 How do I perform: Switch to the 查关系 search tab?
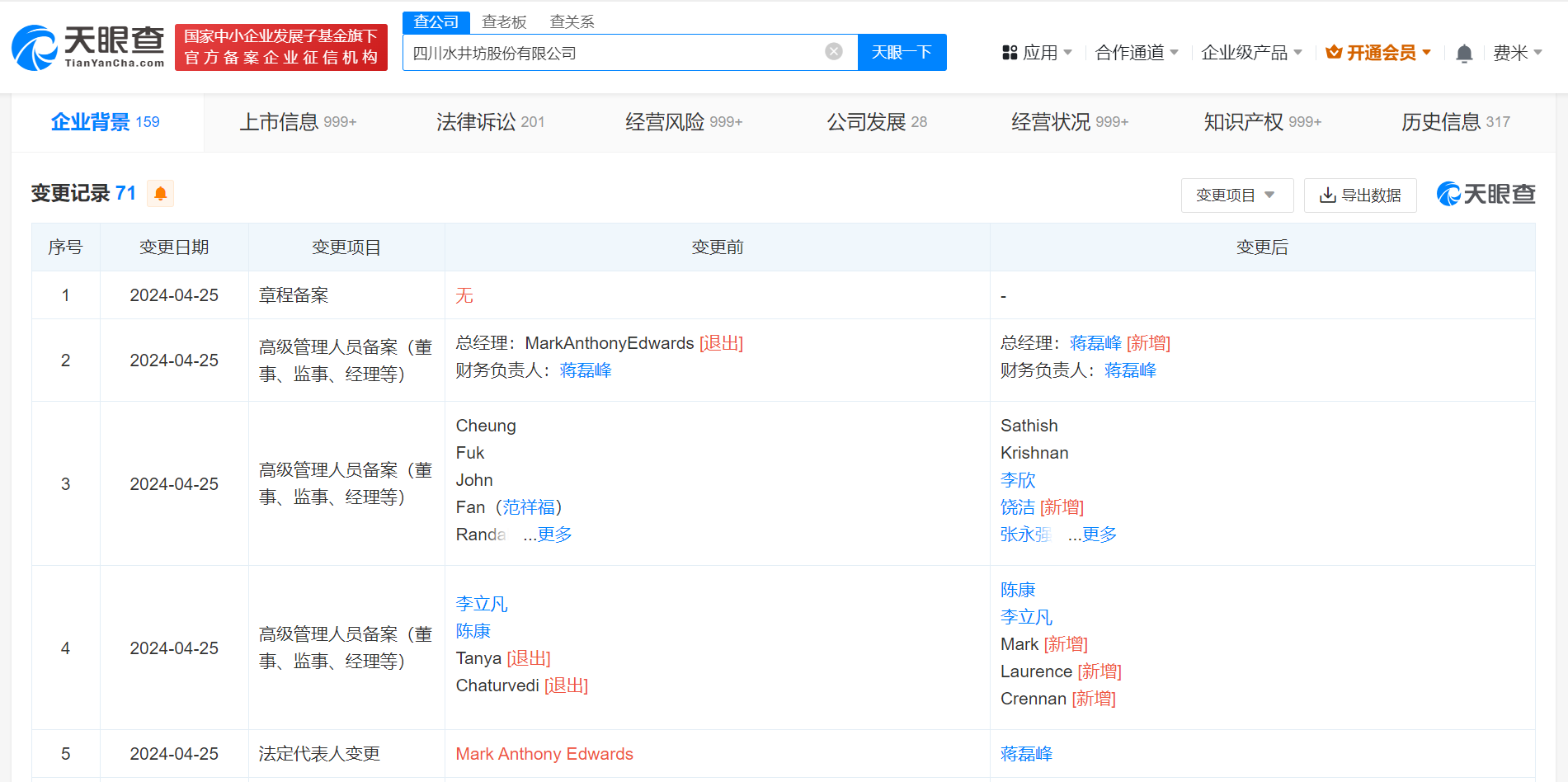572,22
